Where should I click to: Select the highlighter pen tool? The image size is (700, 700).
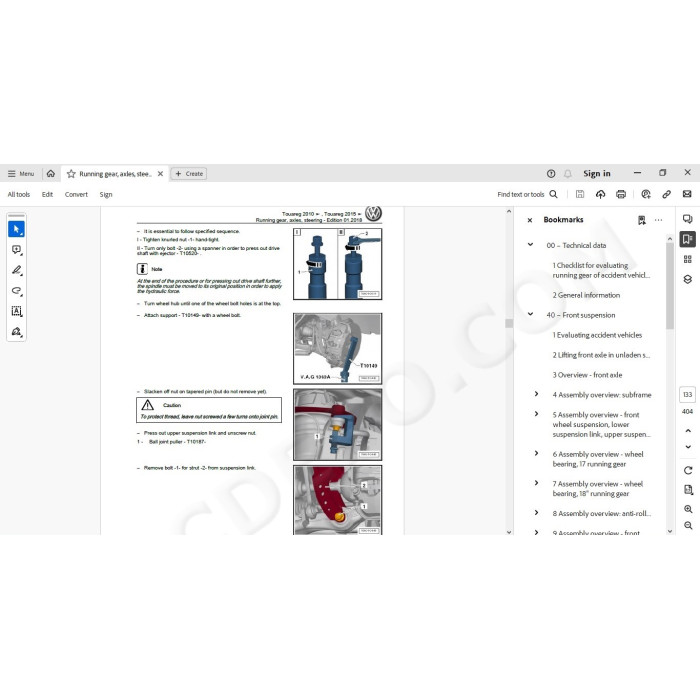tap(17, 270)
